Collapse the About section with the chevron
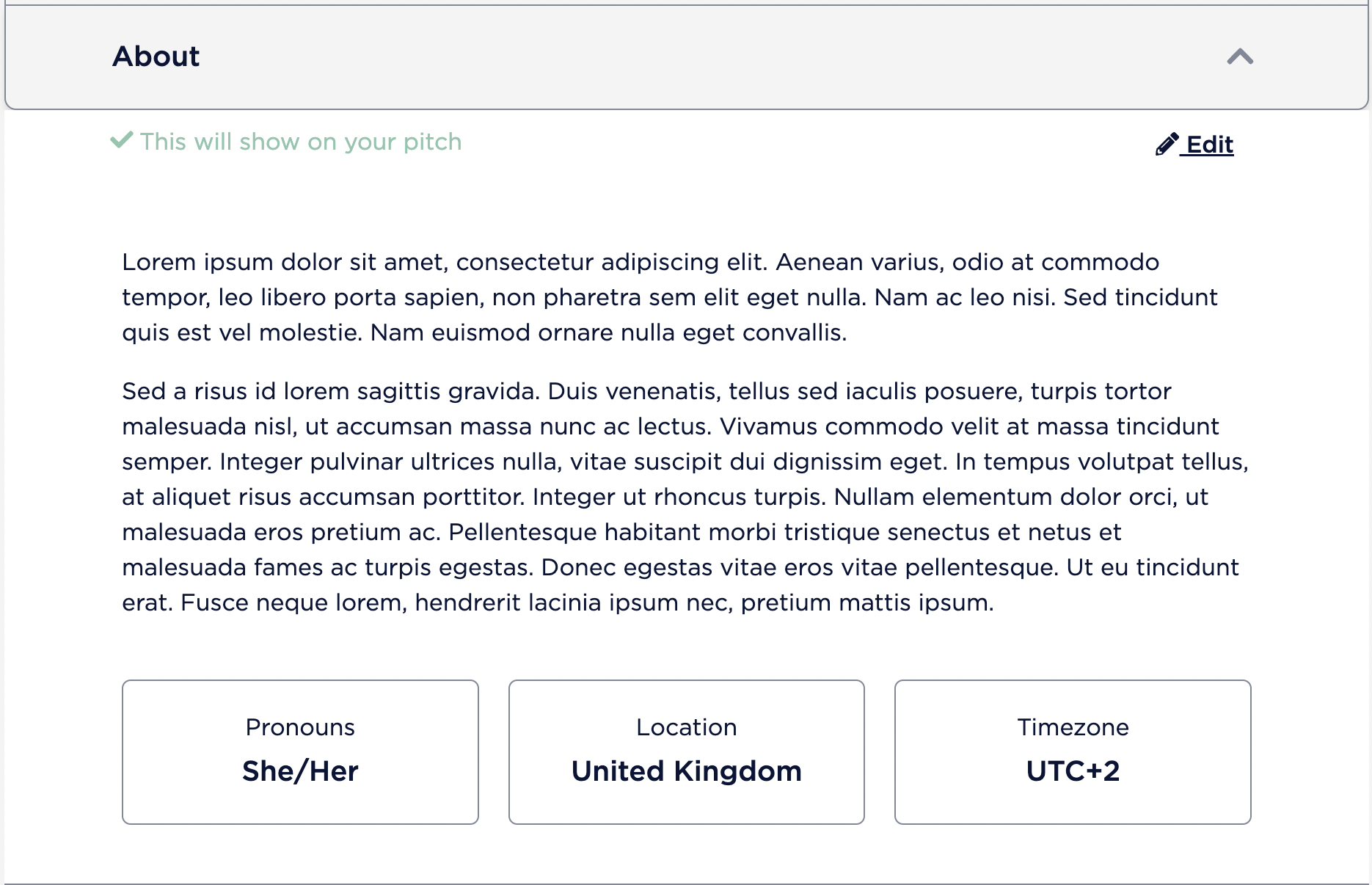 click(1240, 57)
